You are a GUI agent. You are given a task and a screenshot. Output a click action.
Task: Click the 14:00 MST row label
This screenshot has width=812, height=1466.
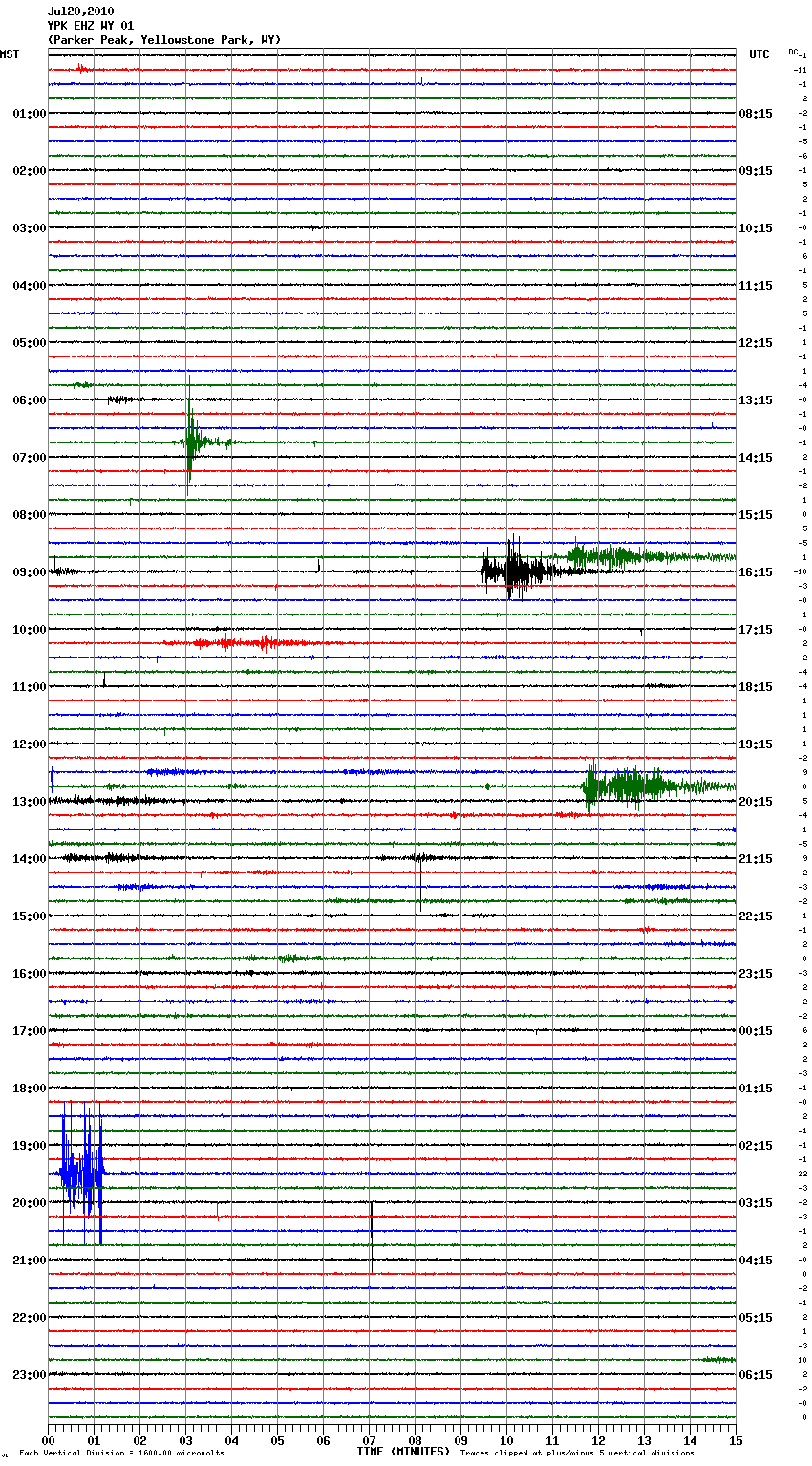pyautogui.click(x=30, y=859)
